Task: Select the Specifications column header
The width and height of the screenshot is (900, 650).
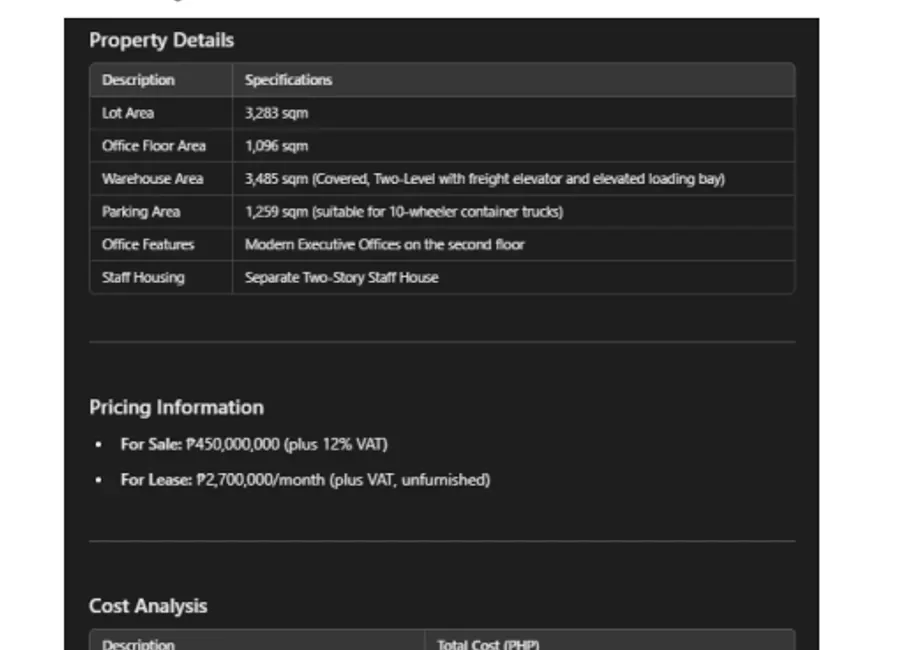Action: click(x=288, y=80)
